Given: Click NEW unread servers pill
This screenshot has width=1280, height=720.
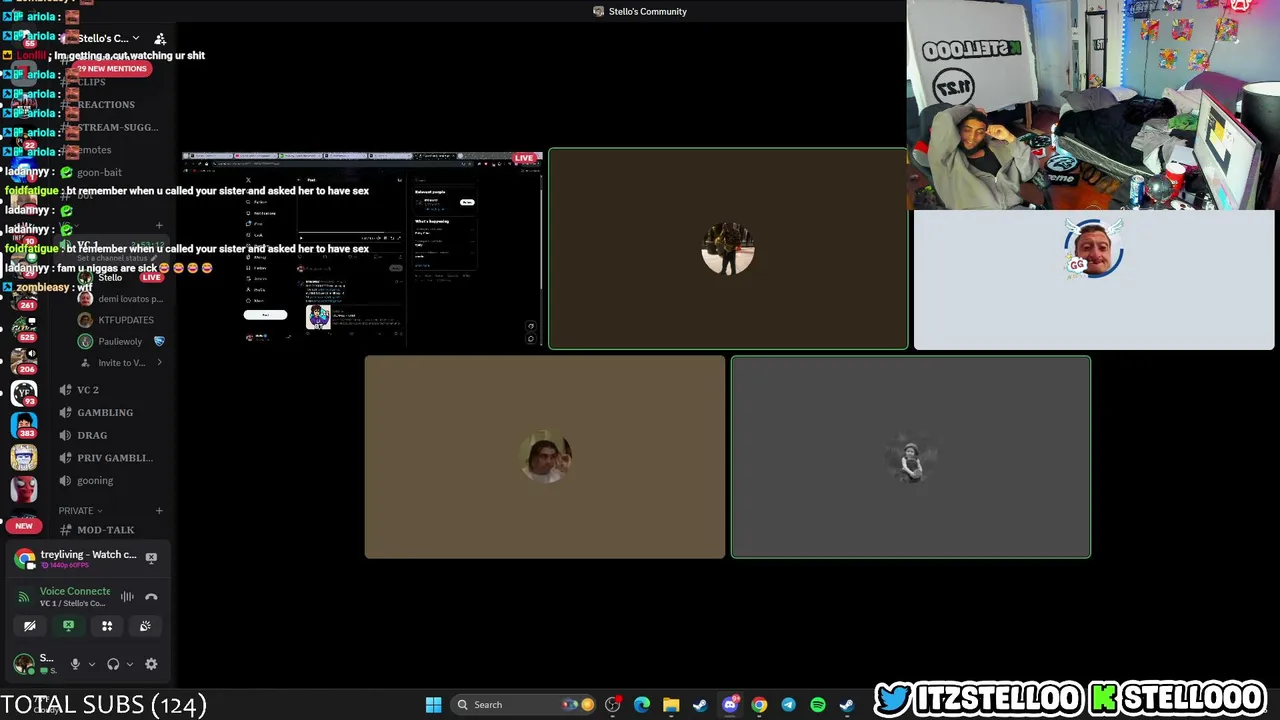Looking at the screenshot, I should pos(24,525).
